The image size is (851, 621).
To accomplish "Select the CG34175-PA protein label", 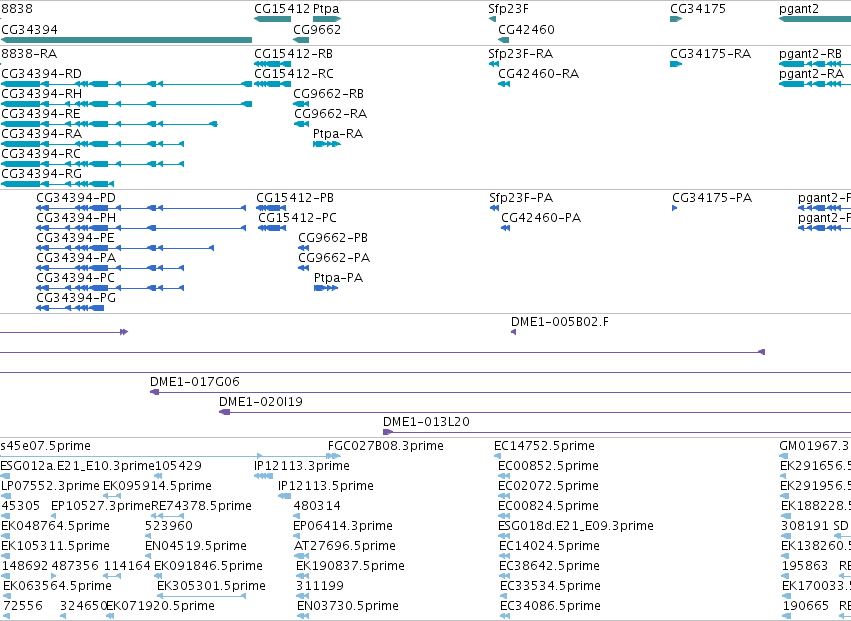I will tap(712, 198).
